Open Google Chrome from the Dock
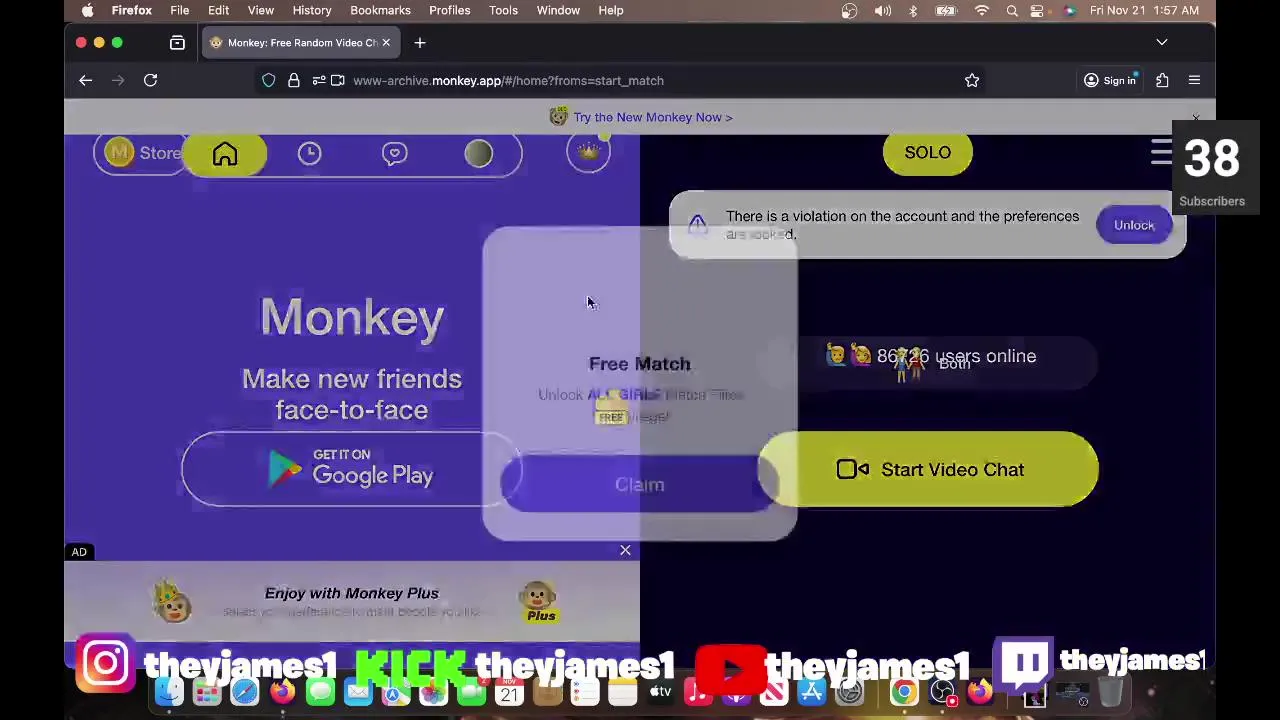Screen dimensions: 1280x720 pyautogui.click(x=904, y=692)
